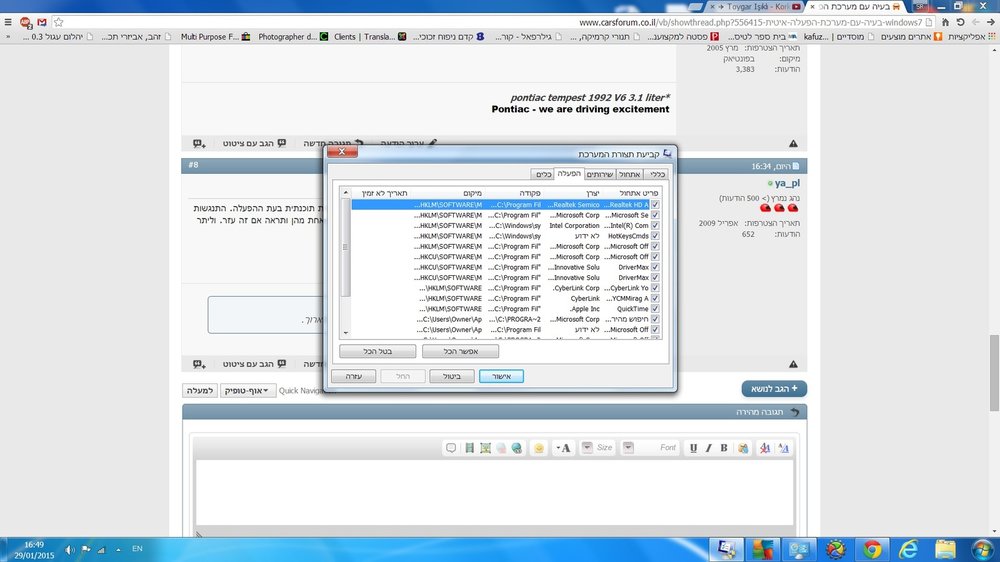Uncheck the Realtek HD A startup item

655,205
